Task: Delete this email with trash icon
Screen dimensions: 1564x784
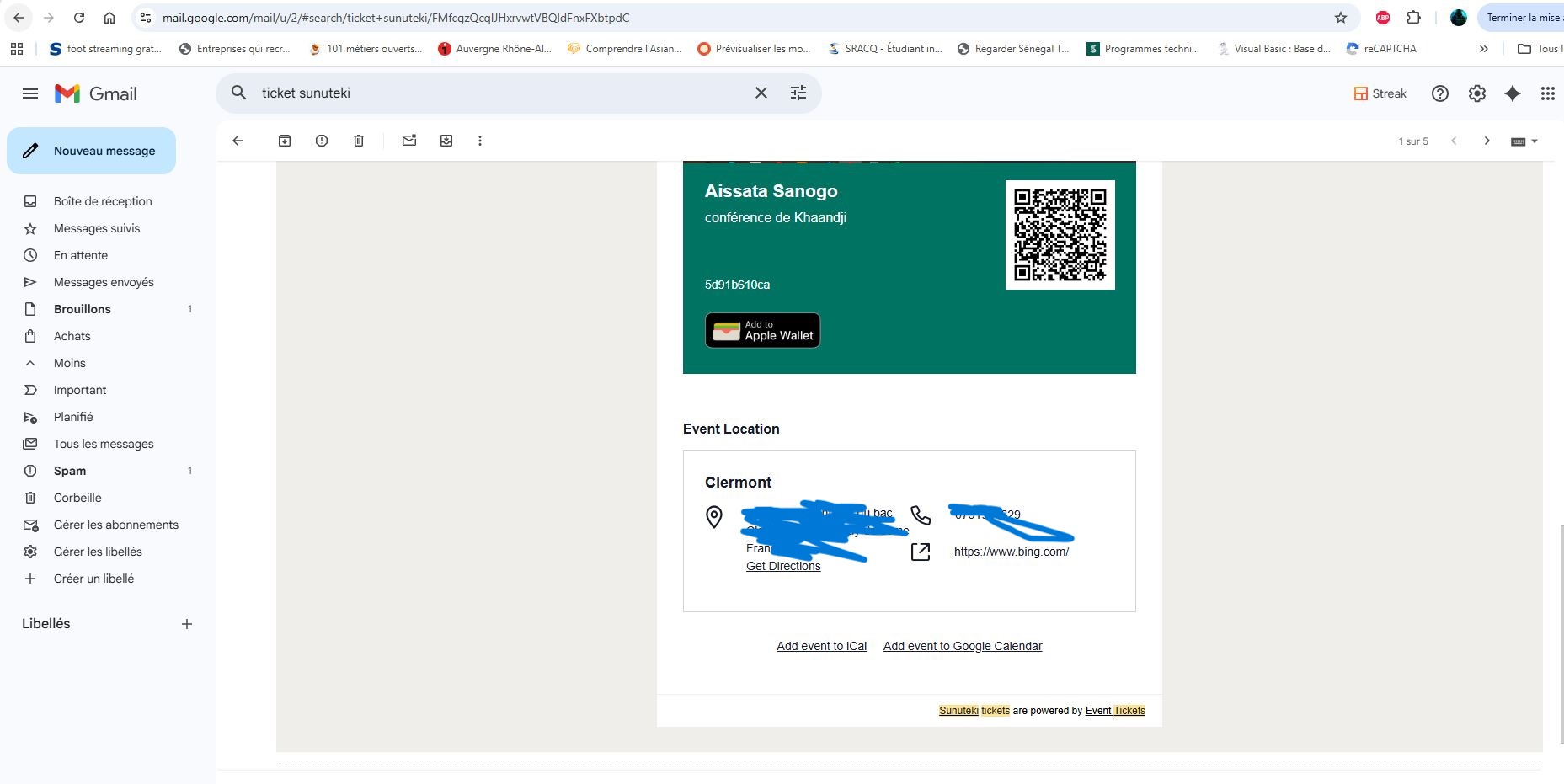Action: coord(359,141)
